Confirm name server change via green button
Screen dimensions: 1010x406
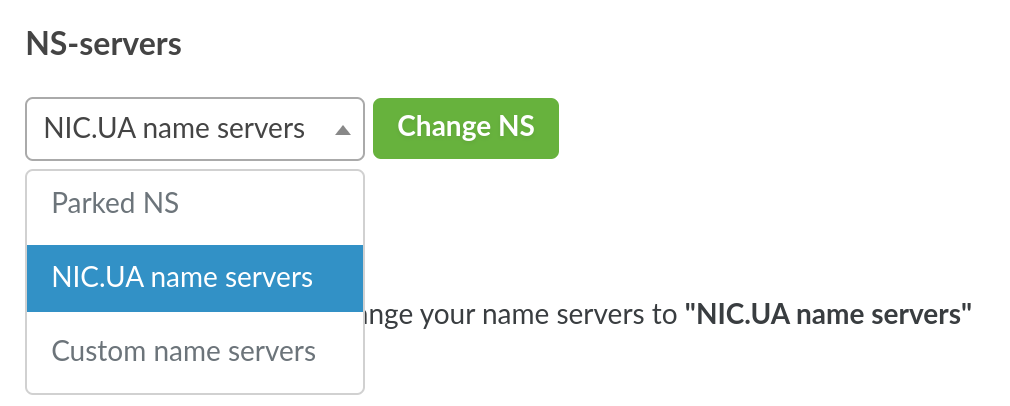pos(465,127)
